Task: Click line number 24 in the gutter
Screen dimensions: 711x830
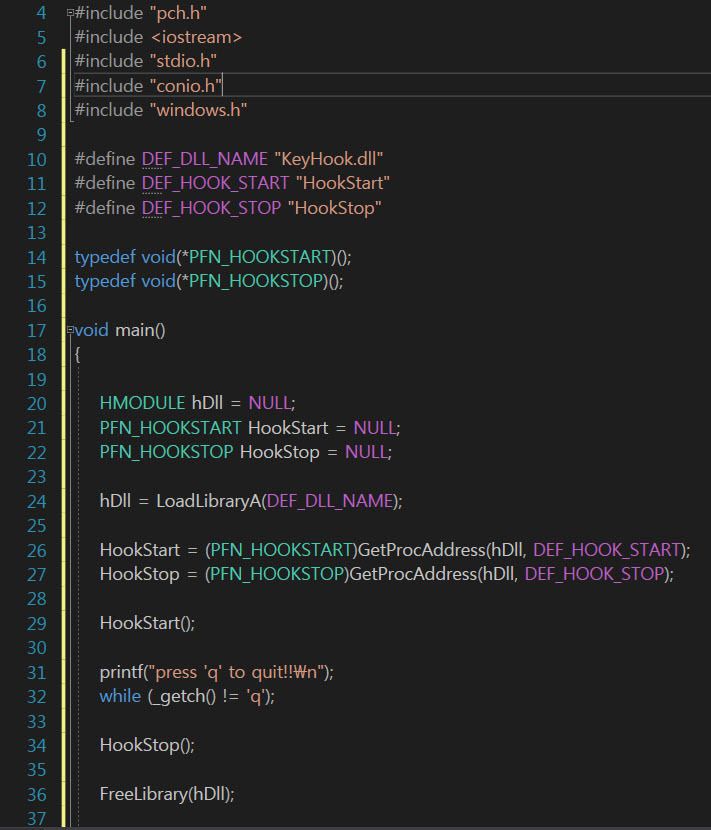Action: (x=37, y=501)
